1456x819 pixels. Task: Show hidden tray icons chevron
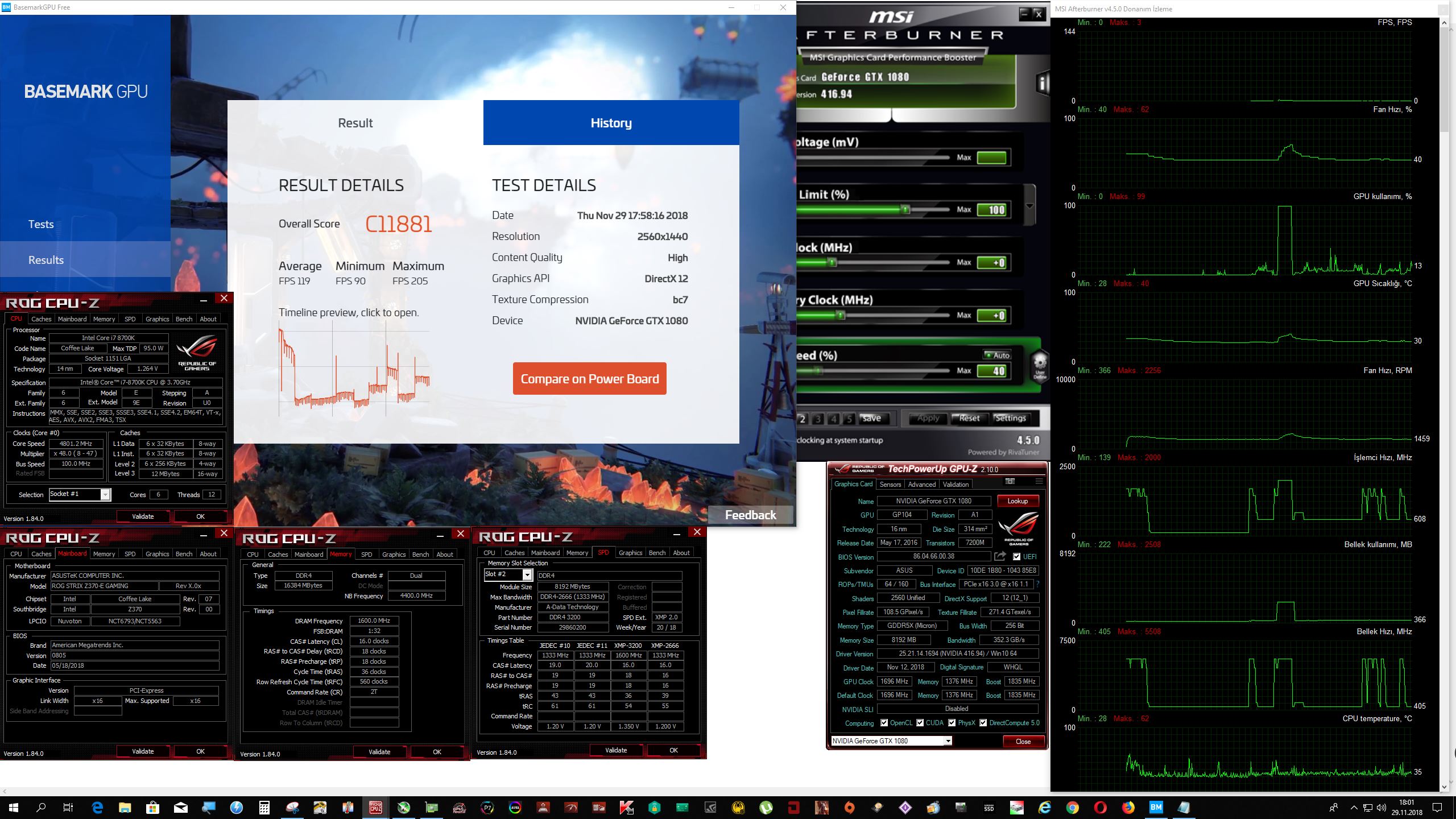click(1353, 807)
